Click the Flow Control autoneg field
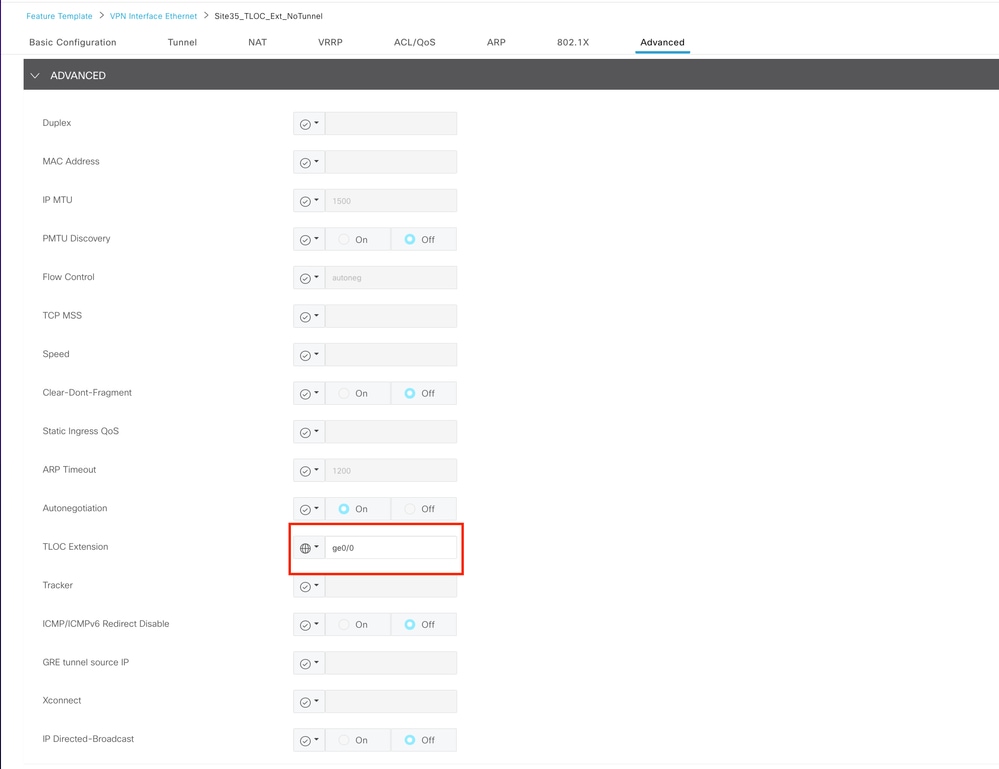Screen dimensions: 999x769 [x=391, y=278]
